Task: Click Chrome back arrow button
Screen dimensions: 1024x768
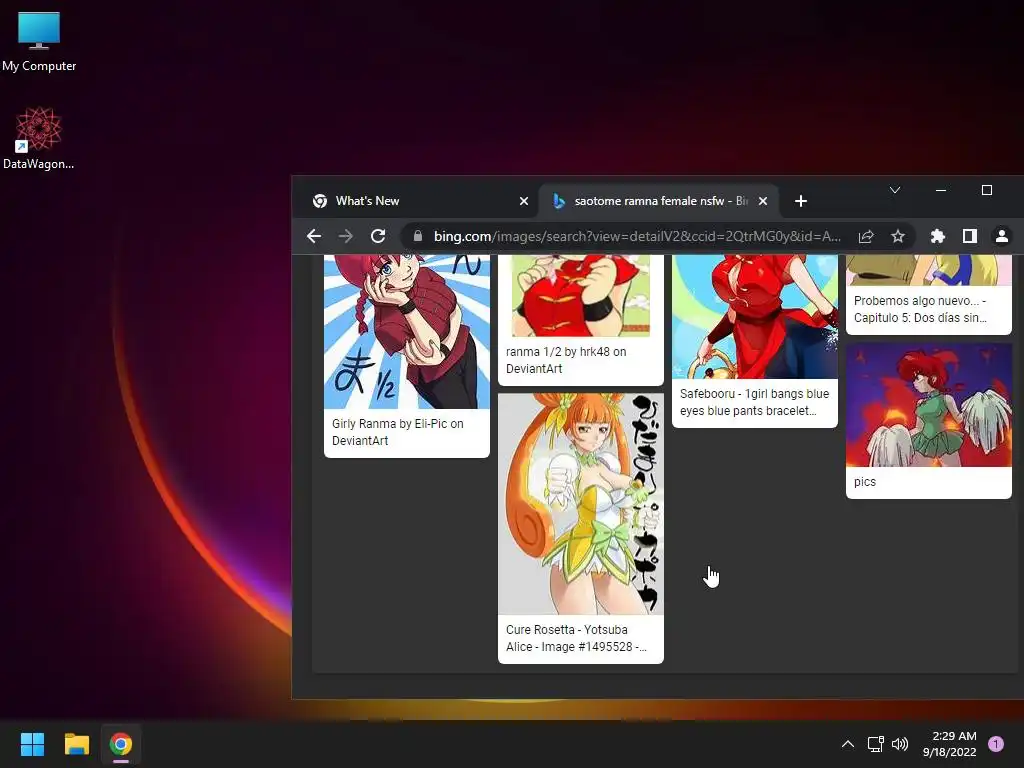Action: [314, 236]
